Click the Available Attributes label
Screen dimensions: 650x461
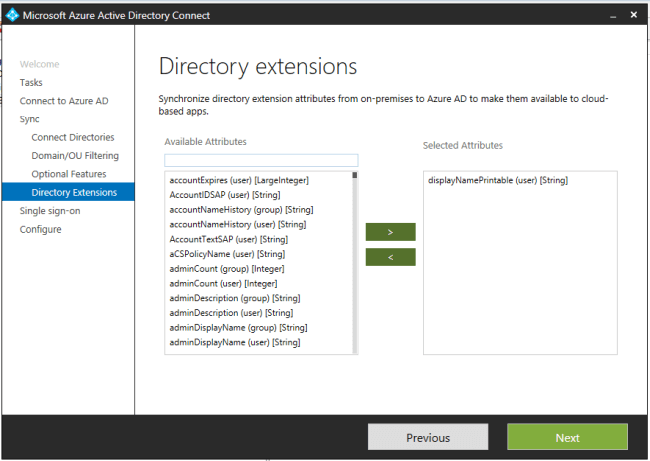pos(206,142)
